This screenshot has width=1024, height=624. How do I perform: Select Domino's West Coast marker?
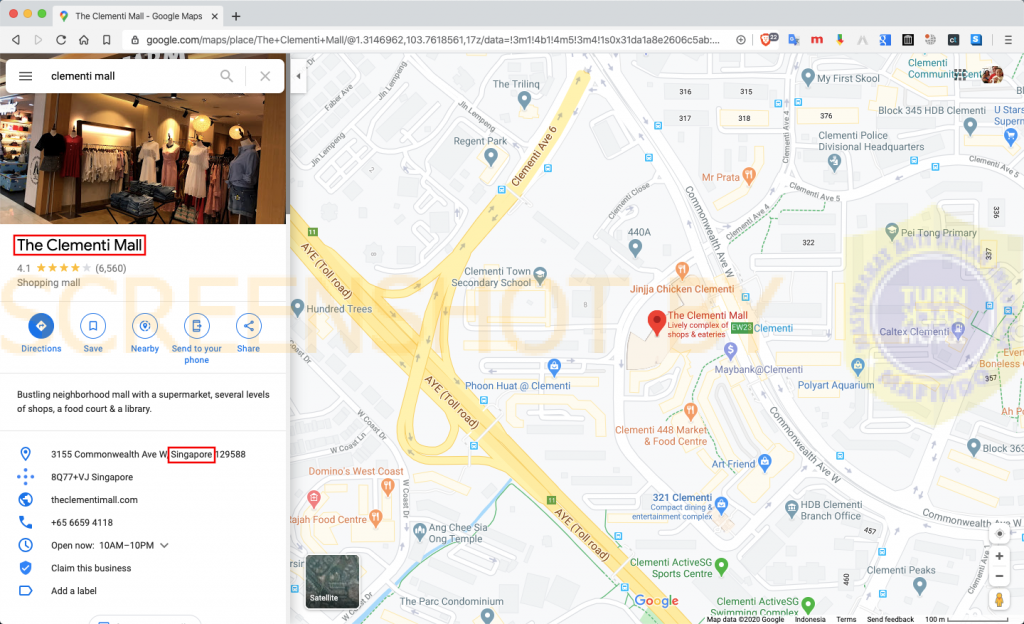(x=387, y=486)
